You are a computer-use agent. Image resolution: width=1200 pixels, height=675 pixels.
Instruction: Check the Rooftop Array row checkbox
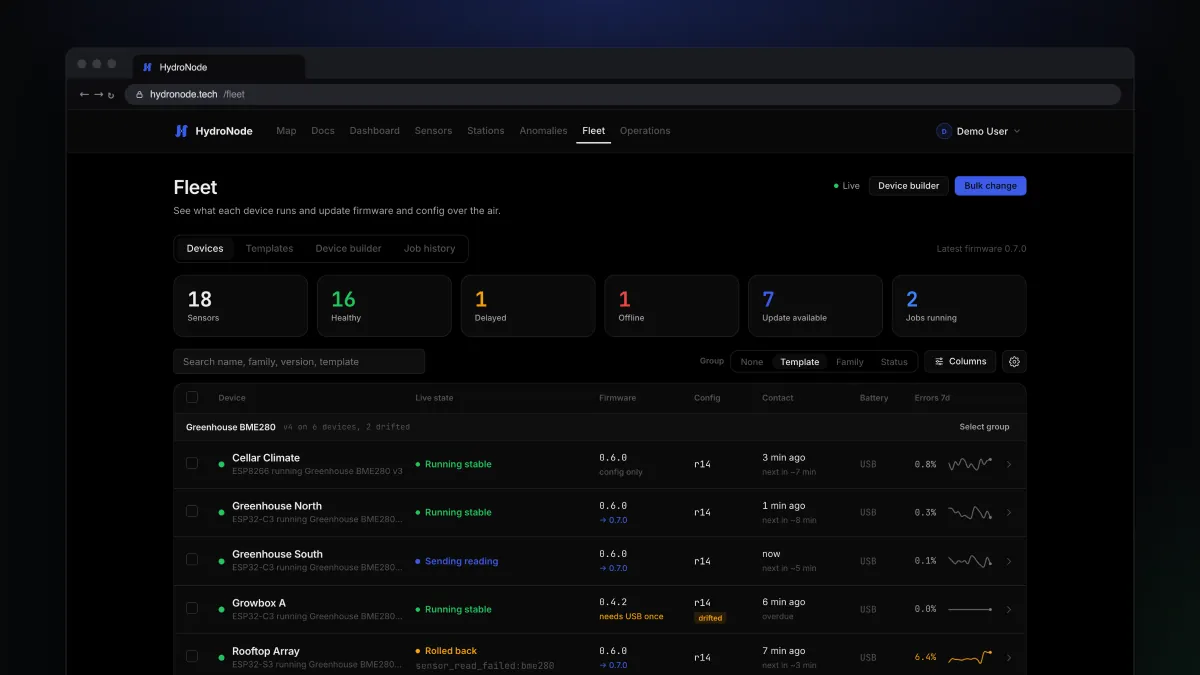[192, 656]
